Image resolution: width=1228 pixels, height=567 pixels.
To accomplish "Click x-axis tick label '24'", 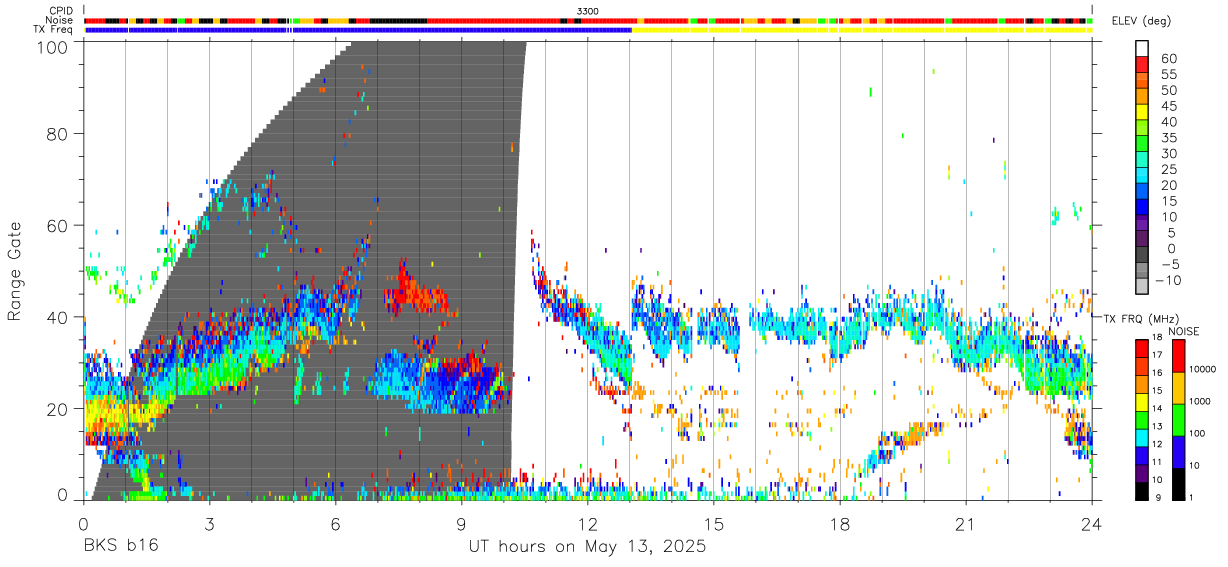I will point(1092,524).
